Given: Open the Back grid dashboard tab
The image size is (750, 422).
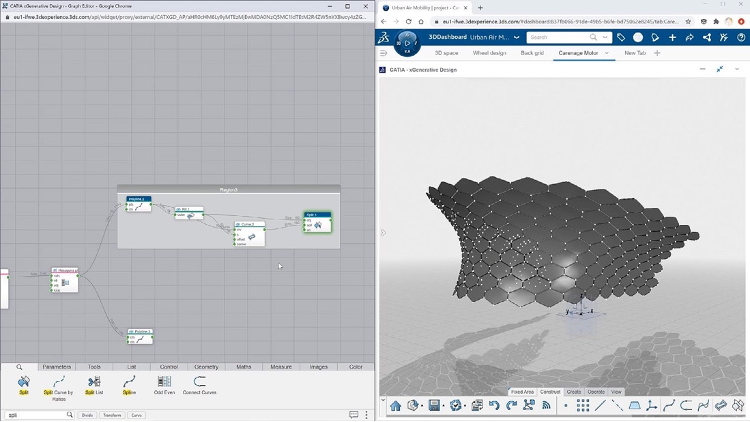Looking at the screenshot, I should 532,53.
